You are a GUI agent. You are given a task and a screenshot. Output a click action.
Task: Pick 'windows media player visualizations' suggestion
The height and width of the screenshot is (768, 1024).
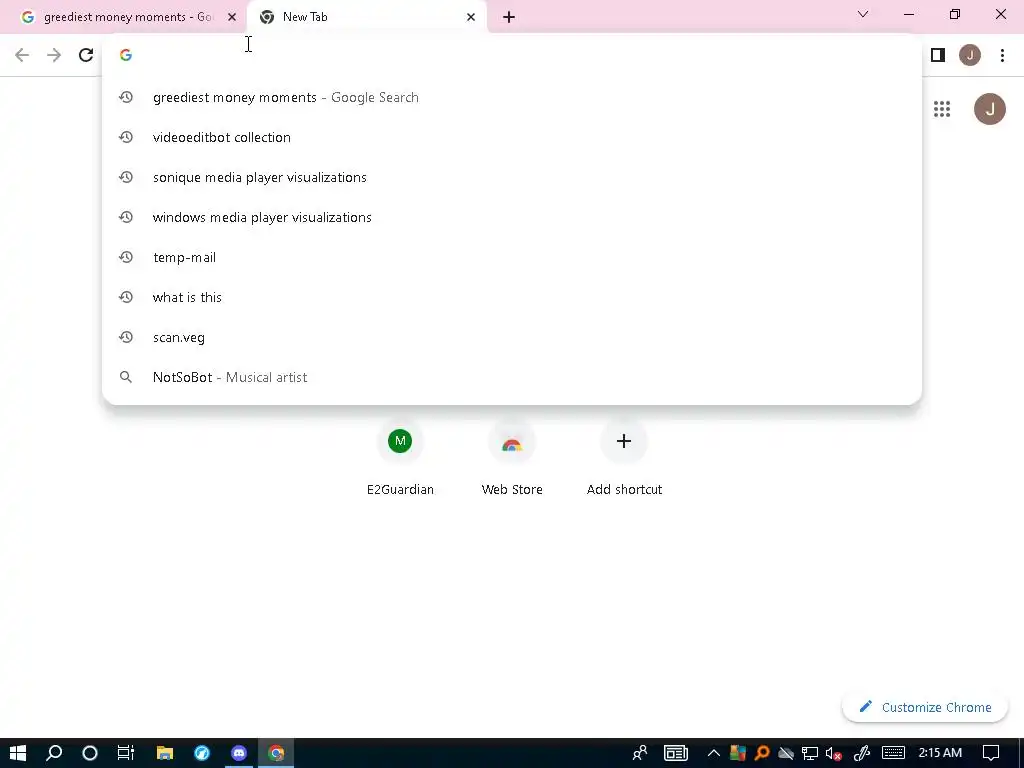(512, 217)
